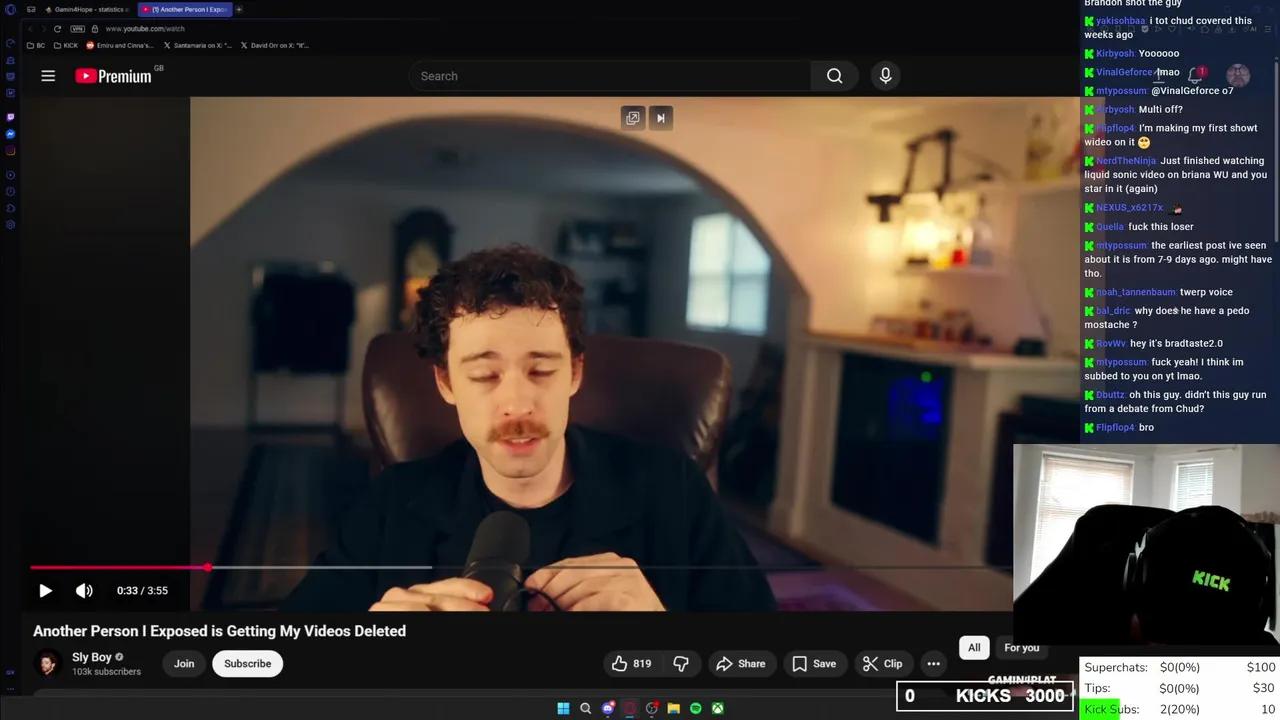Image resolution: width=1280 pixels, height=720 pixels.
Task: Skip to next video icon atop player
Action: [660, 118]
